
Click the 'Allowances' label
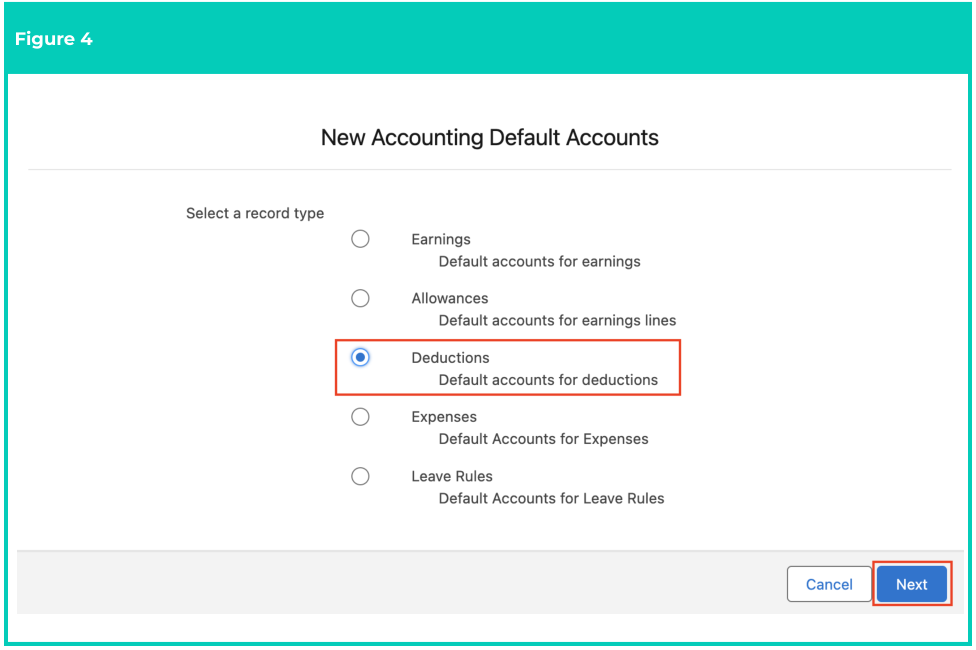click(x=449, y=298)
